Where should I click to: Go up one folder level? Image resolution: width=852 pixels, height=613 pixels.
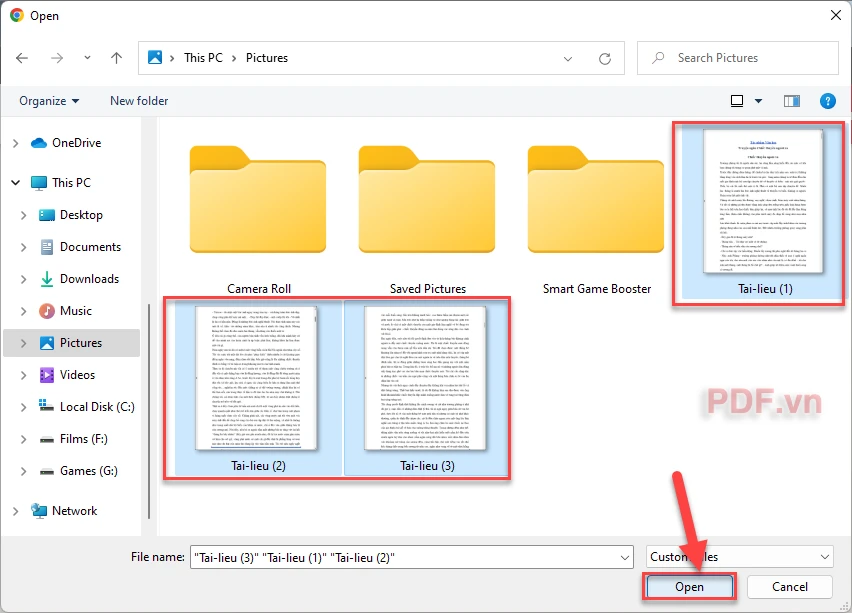[x=116, y=58]
